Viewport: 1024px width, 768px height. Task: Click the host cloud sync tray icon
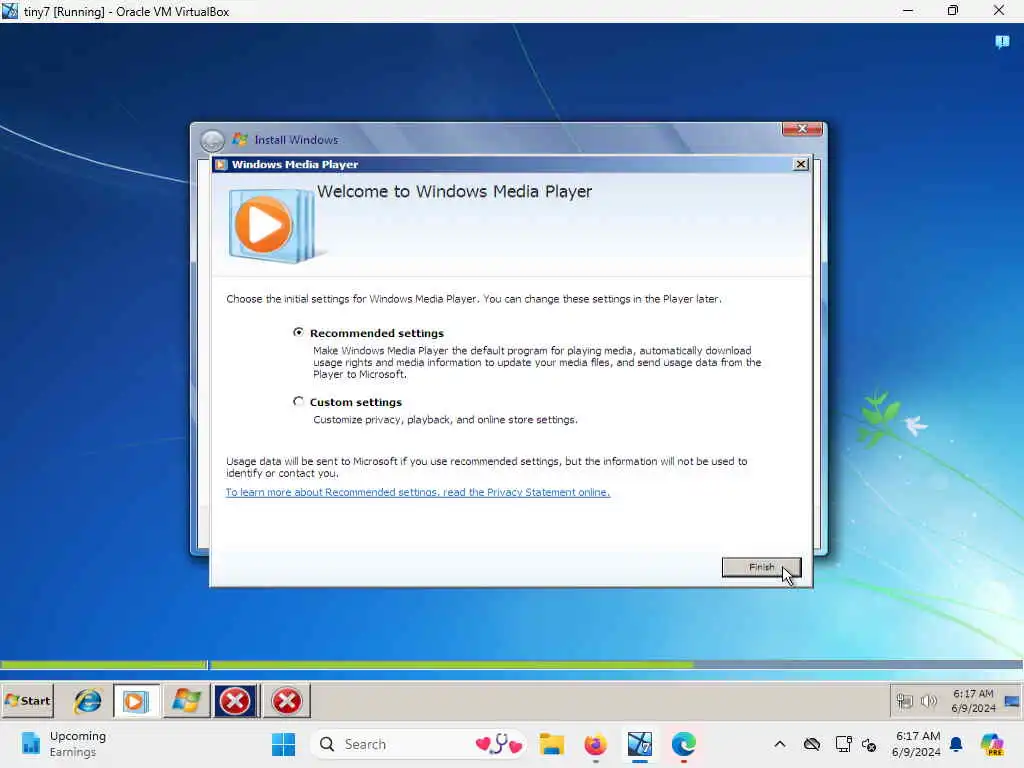click(x=812, y=744)
